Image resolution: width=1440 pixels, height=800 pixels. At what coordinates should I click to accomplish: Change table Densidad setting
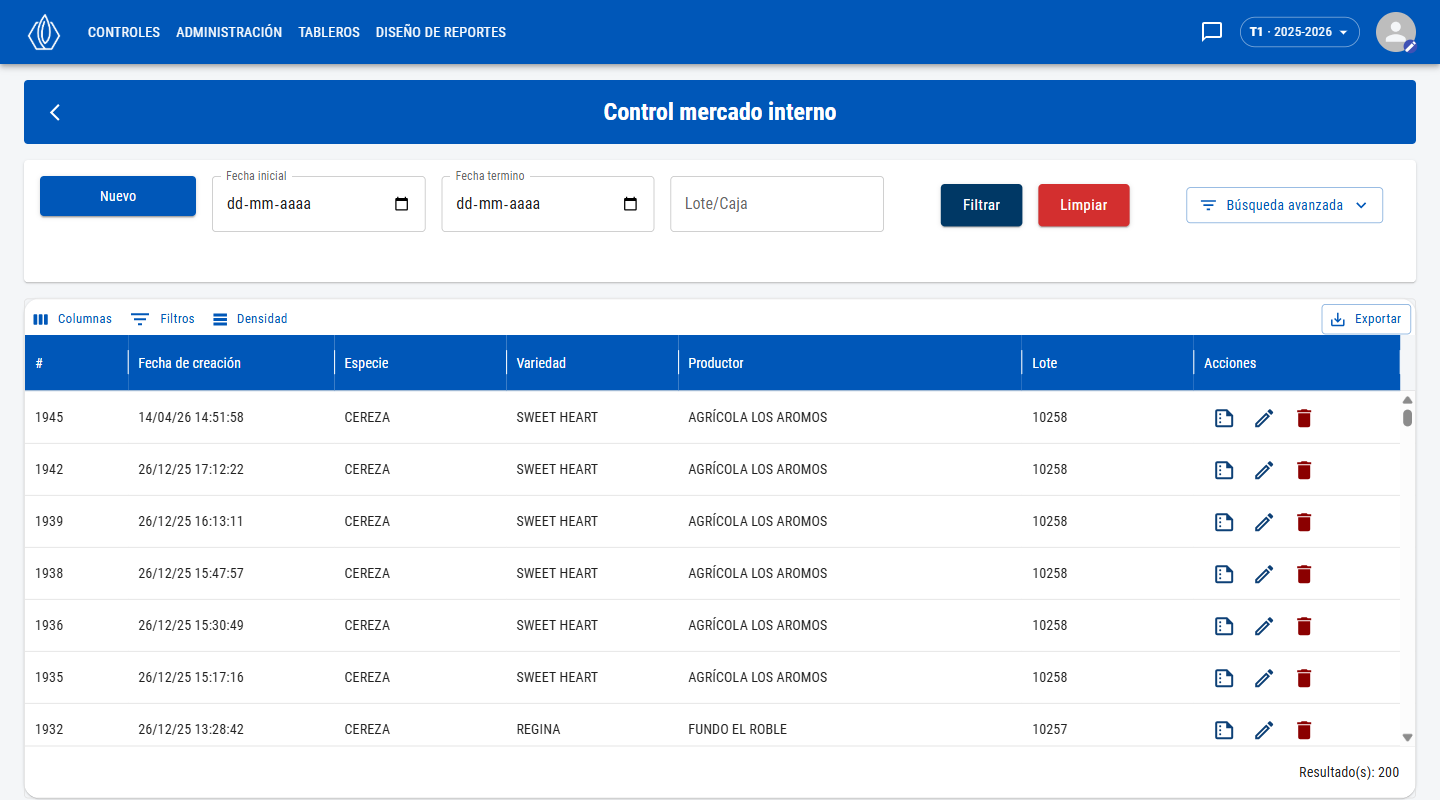tap(250, 319)
